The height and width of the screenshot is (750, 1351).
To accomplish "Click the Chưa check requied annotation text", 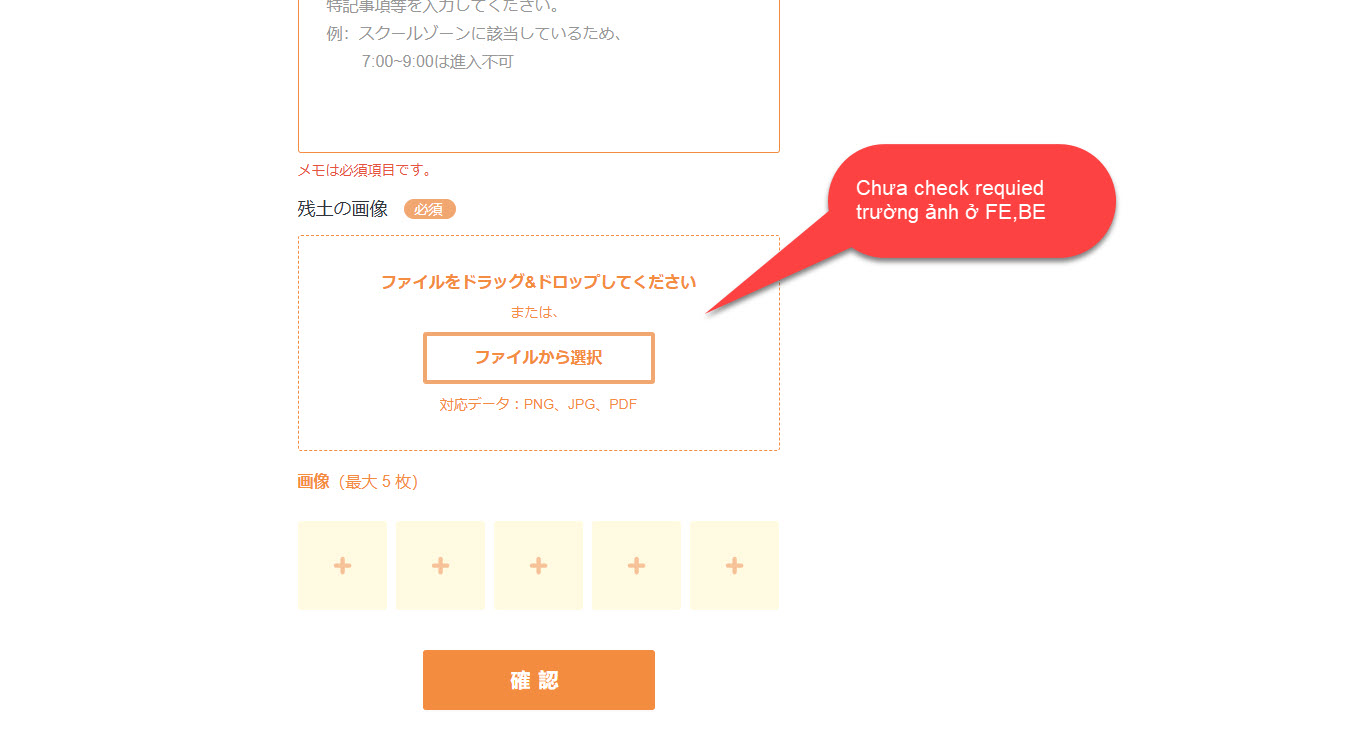I will pyautogui.click(x=950, y=189).
